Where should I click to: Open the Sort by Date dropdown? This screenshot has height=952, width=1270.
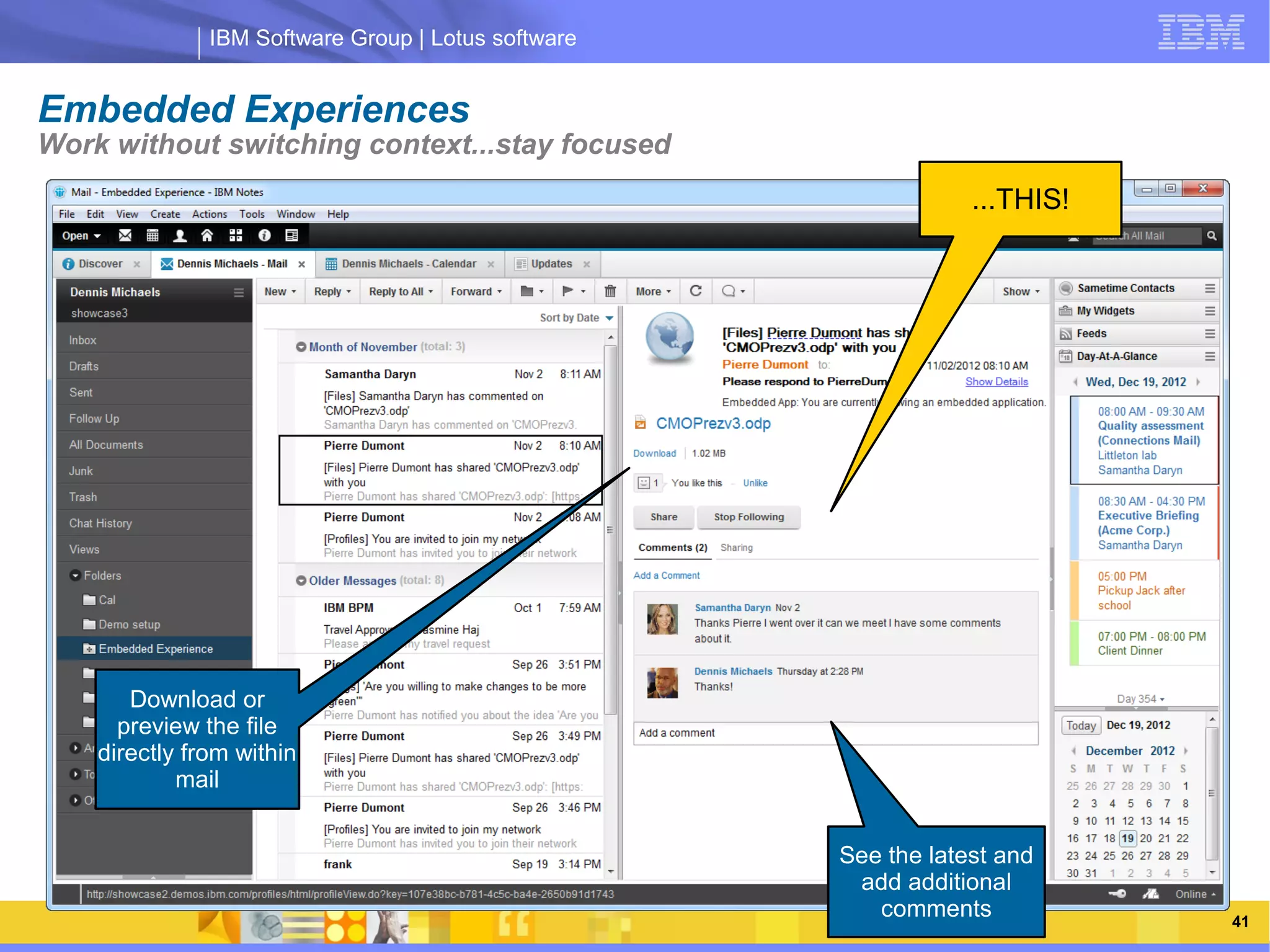577,318
